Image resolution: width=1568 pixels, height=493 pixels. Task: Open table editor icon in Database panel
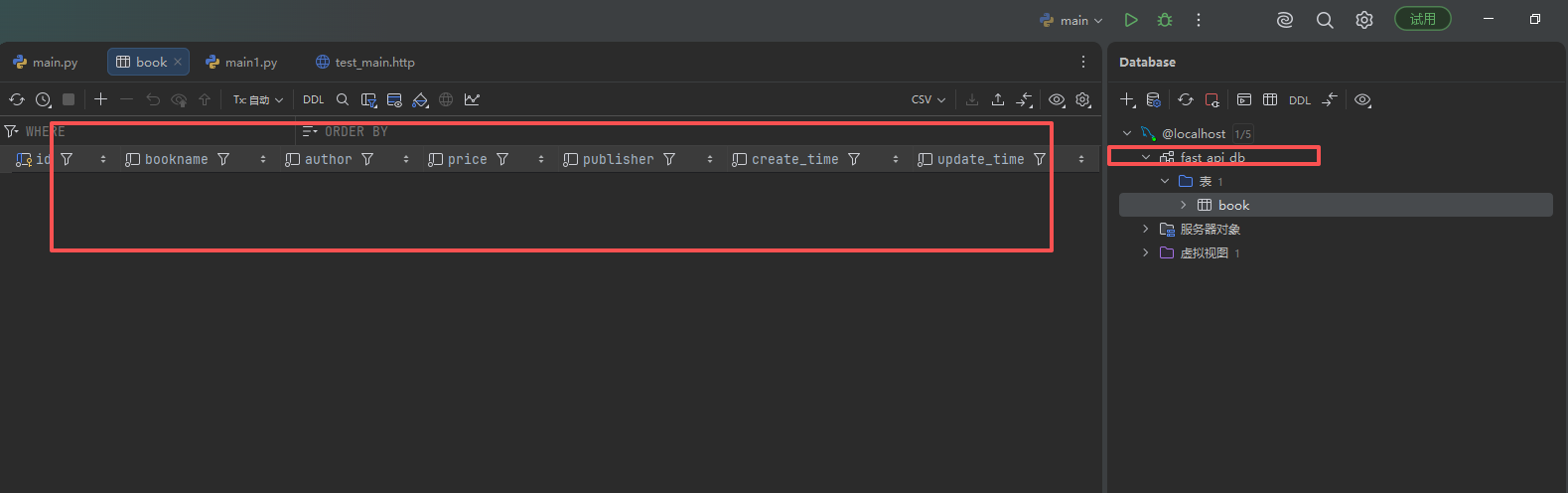1270,99
